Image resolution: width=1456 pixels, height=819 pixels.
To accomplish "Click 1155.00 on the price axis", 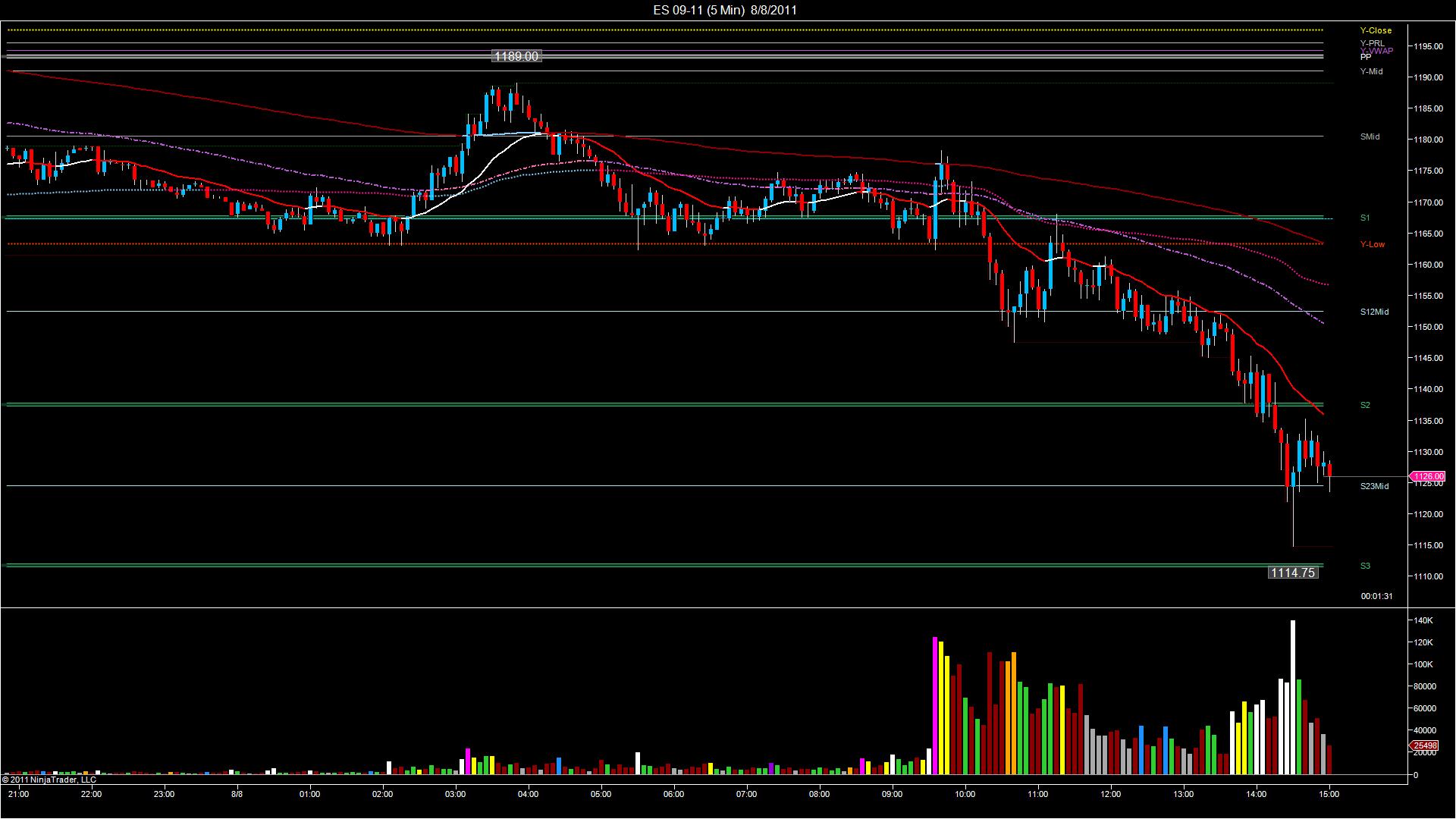I will [x=1428, y=296].
